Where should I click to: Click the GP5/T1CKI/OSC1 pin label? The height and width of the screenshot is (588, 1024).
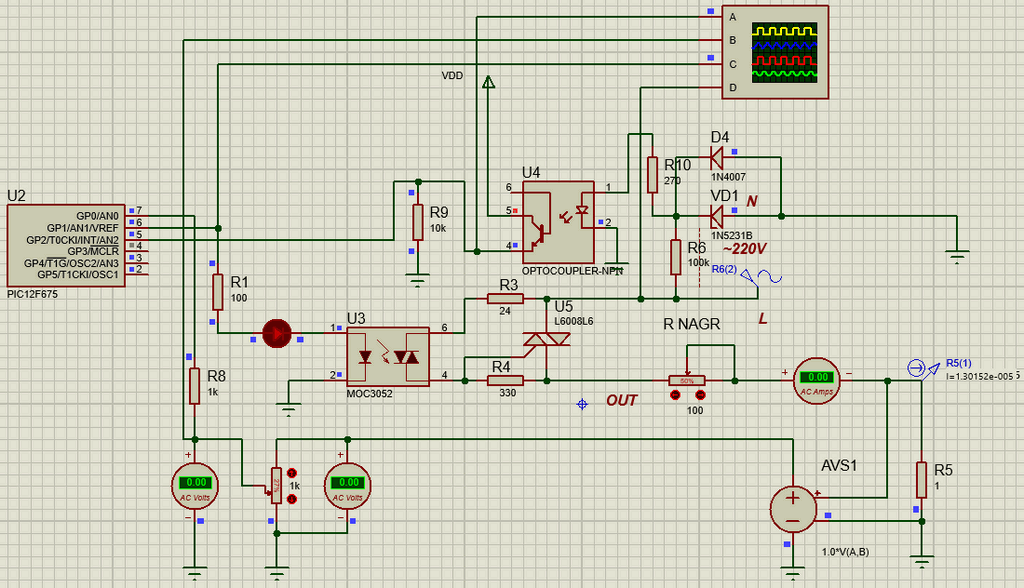[x=78, y=274]
